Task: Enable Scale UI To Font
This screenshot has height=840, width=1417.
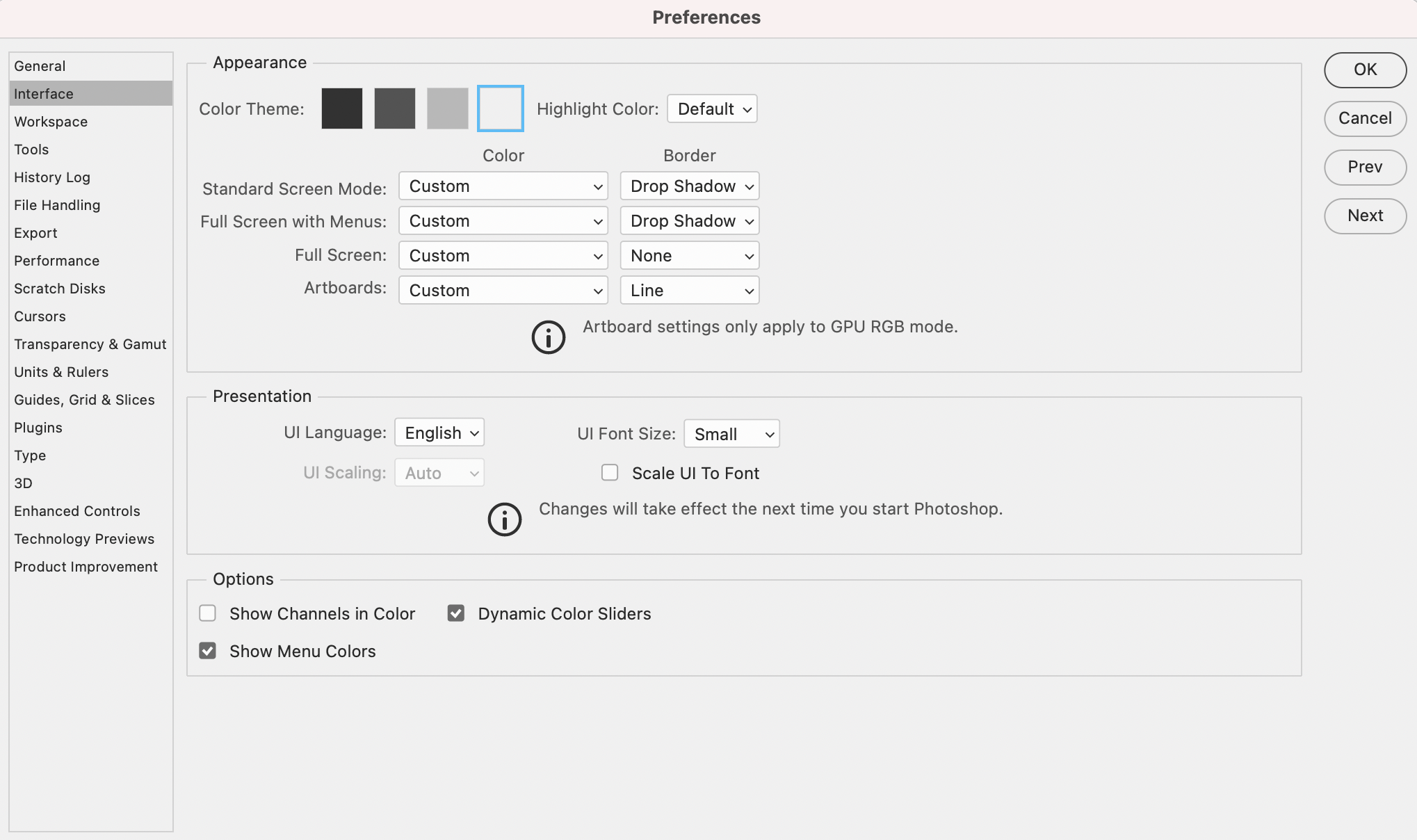Action: pyautogui.click(x=610, y=472)
